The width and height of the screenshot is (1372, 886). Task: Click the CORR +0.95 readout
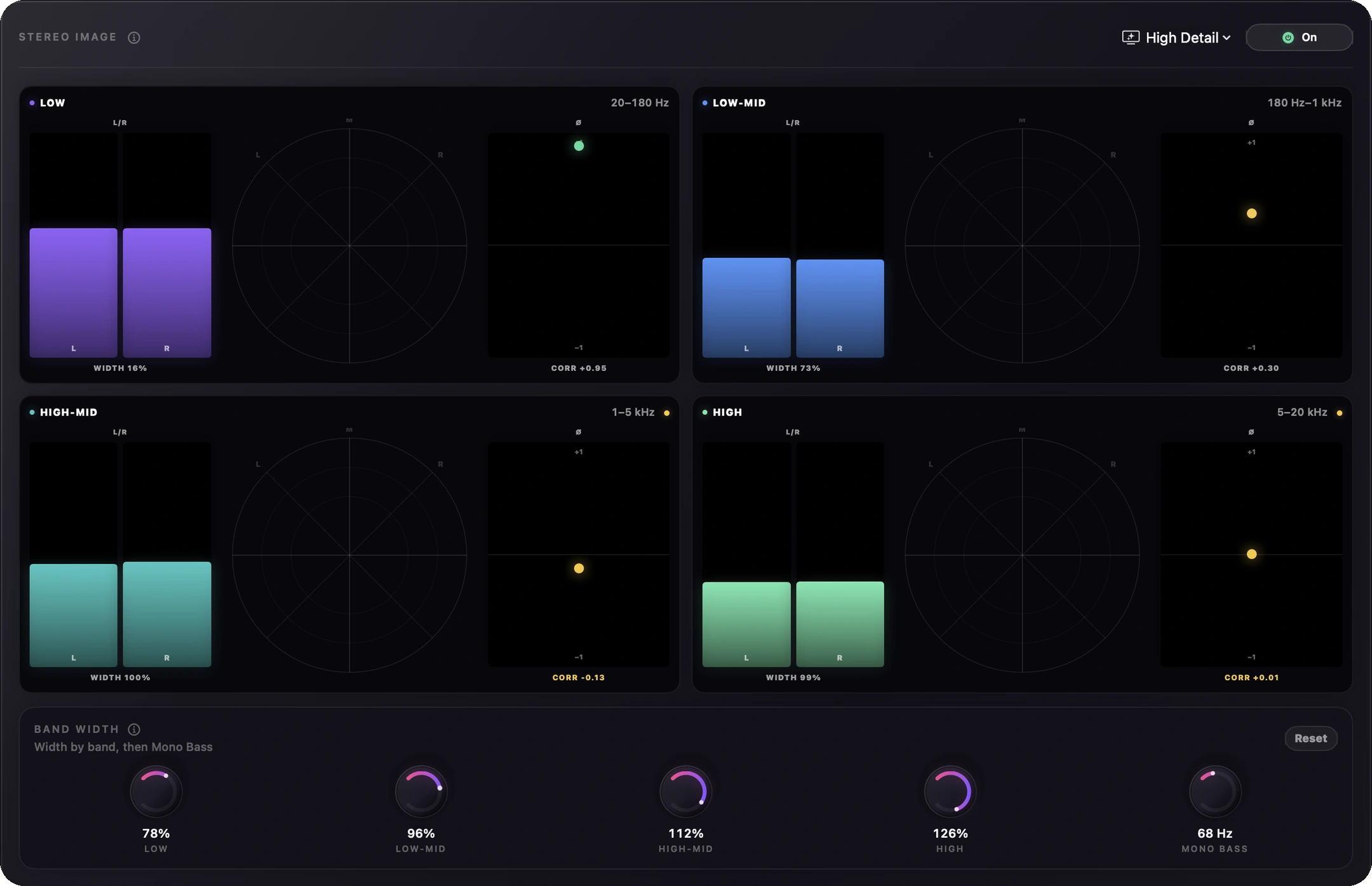pos(579,368)
